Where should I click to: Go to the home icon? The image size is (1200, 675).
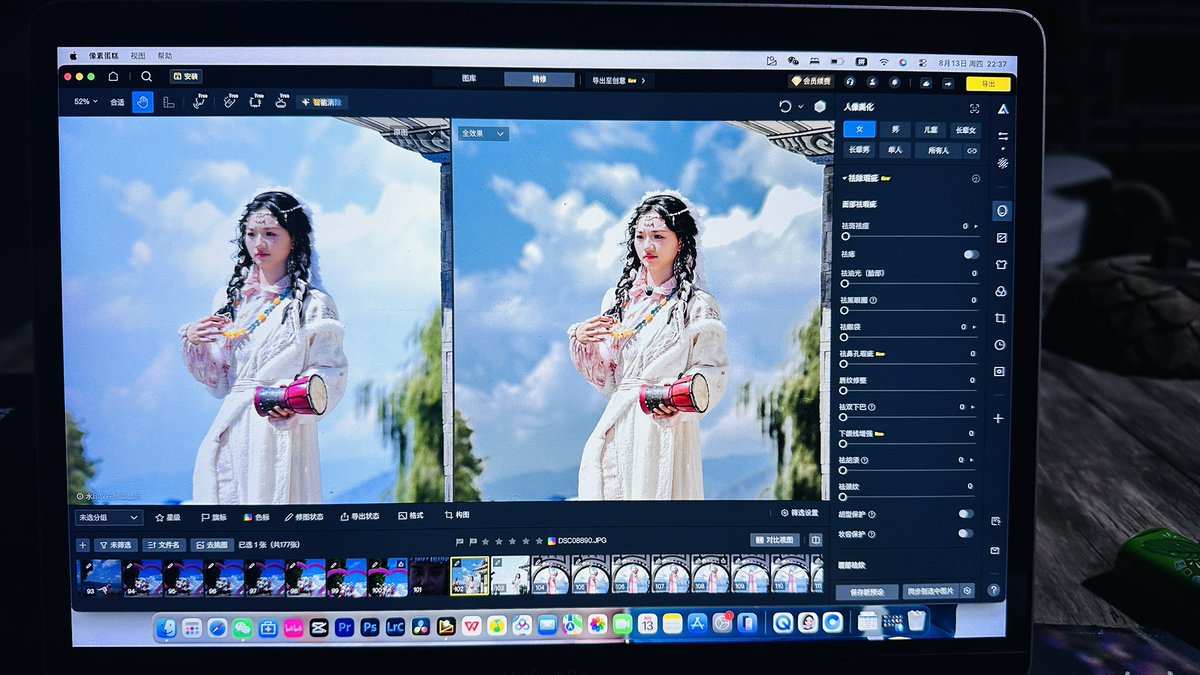114,76
